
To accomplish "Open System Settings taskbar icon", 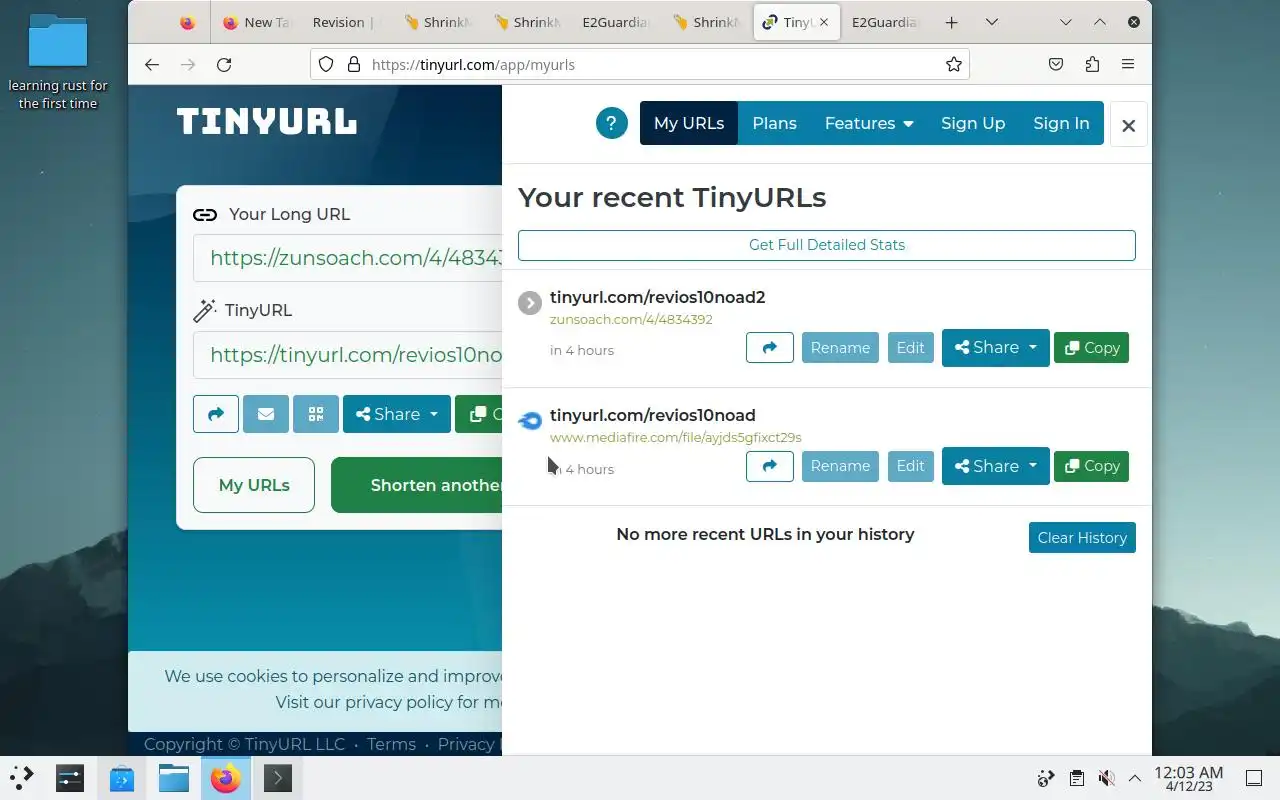I will [x=69, y=777].
